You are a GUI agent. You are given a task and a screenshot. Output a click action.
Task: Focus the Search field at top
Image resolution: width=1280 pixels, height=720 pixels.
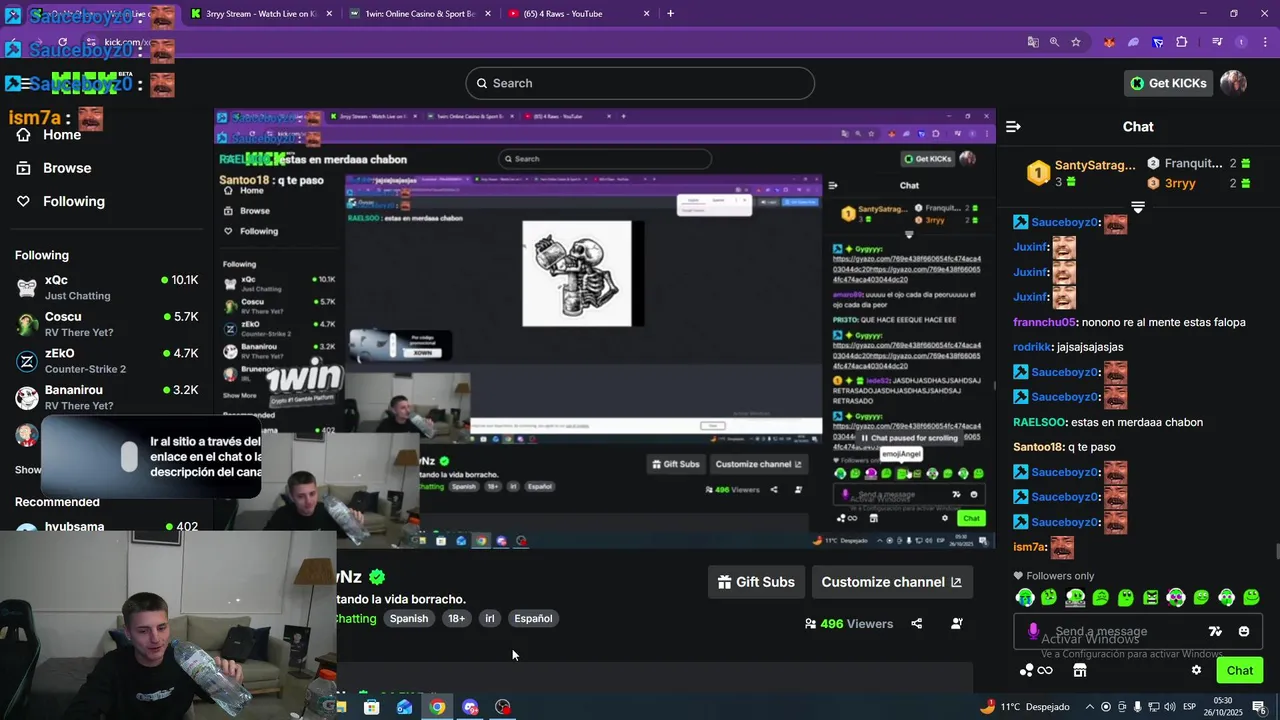click(x=640, y=83)
